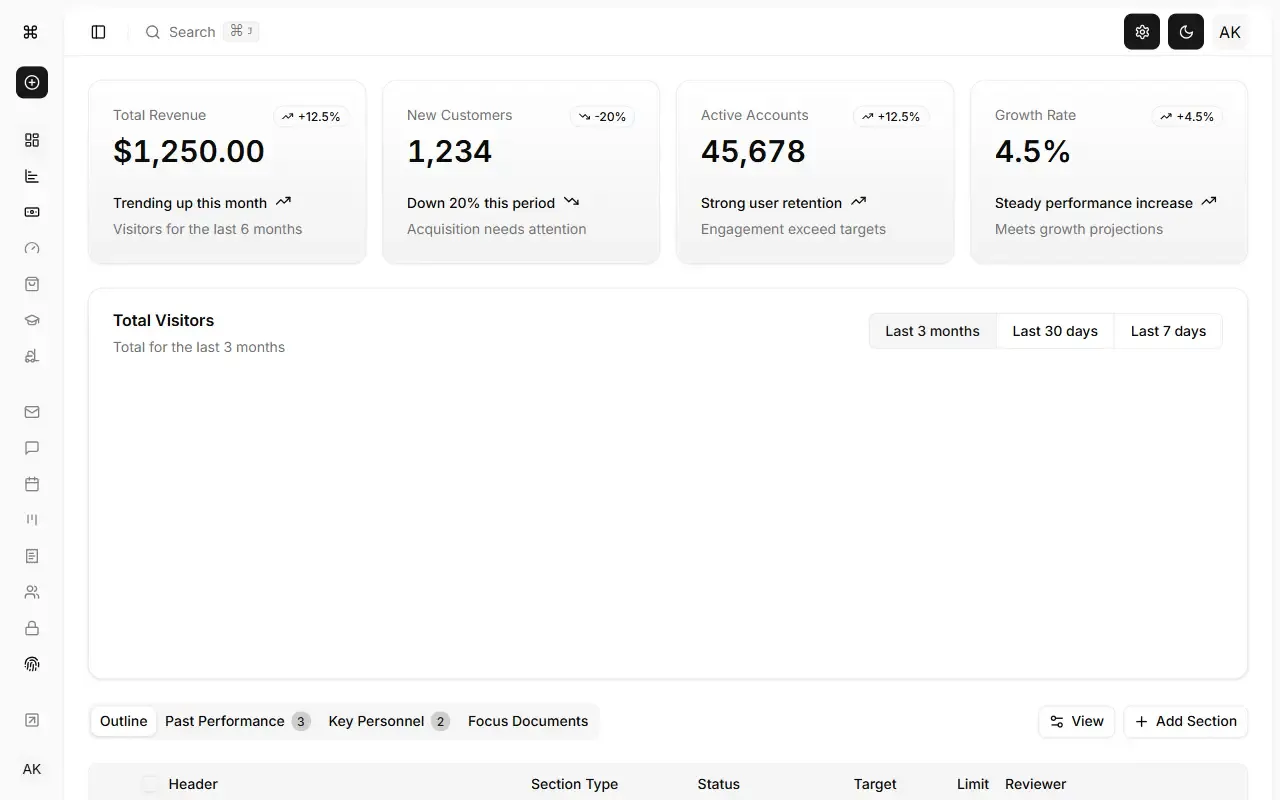Click the AK avatar at sidebar bottom
1280x800 pixels.
point(32,769)
